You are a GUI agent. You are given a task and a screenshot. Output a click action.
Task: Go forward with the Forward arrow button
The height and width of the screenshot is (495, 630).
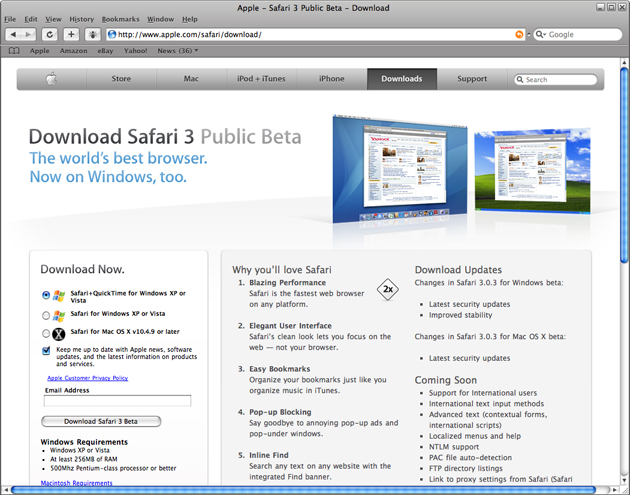pos(28,35)
